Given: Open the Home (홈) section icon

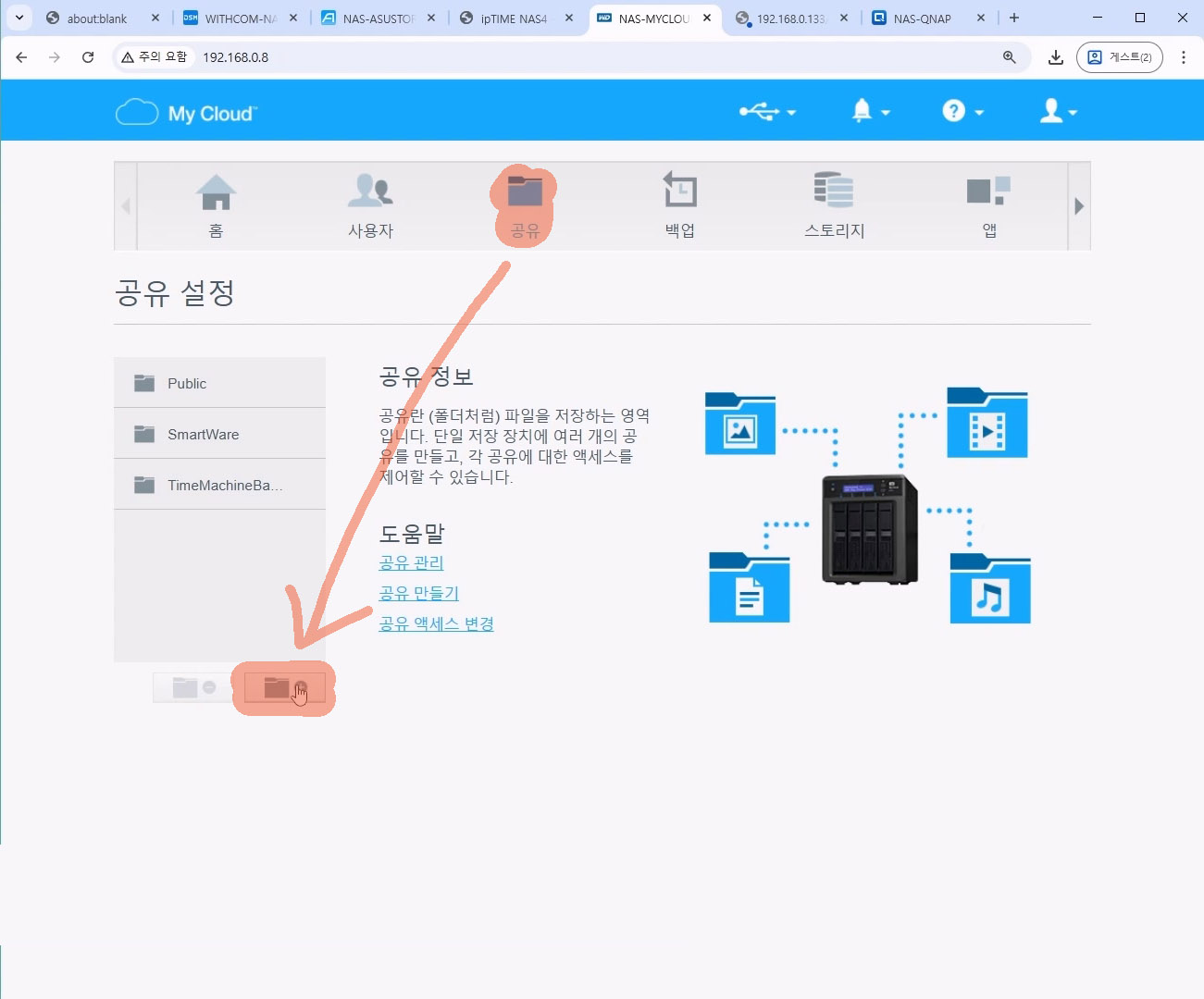Looking at the screenshot, I should 216,192.
